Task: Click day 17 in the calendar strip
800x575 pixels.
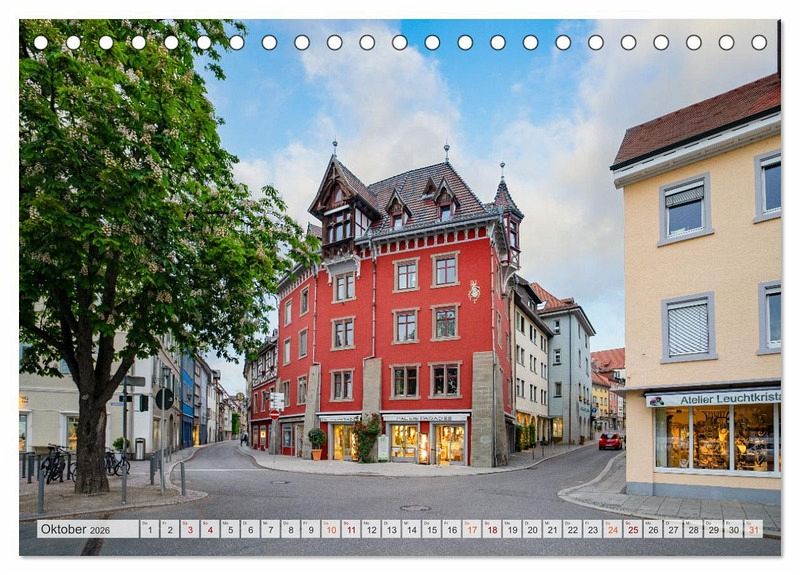Action: tap(471, 529)
